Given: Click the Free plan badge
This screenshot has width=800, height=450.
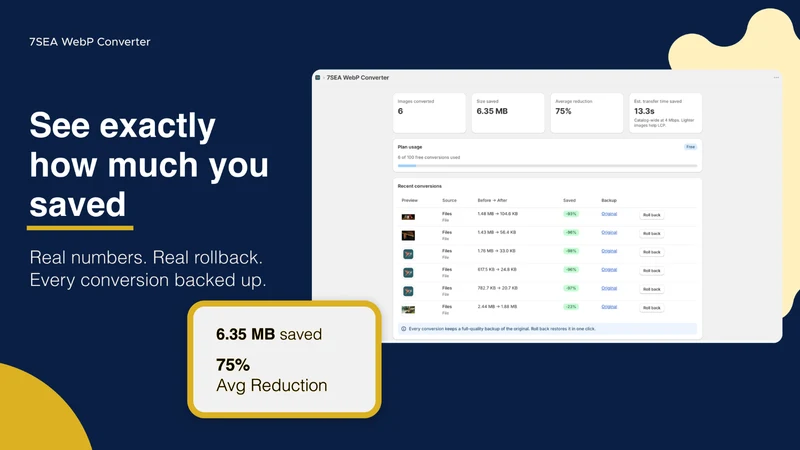Looking at the screenshot, I should click(x=690, y=147).
